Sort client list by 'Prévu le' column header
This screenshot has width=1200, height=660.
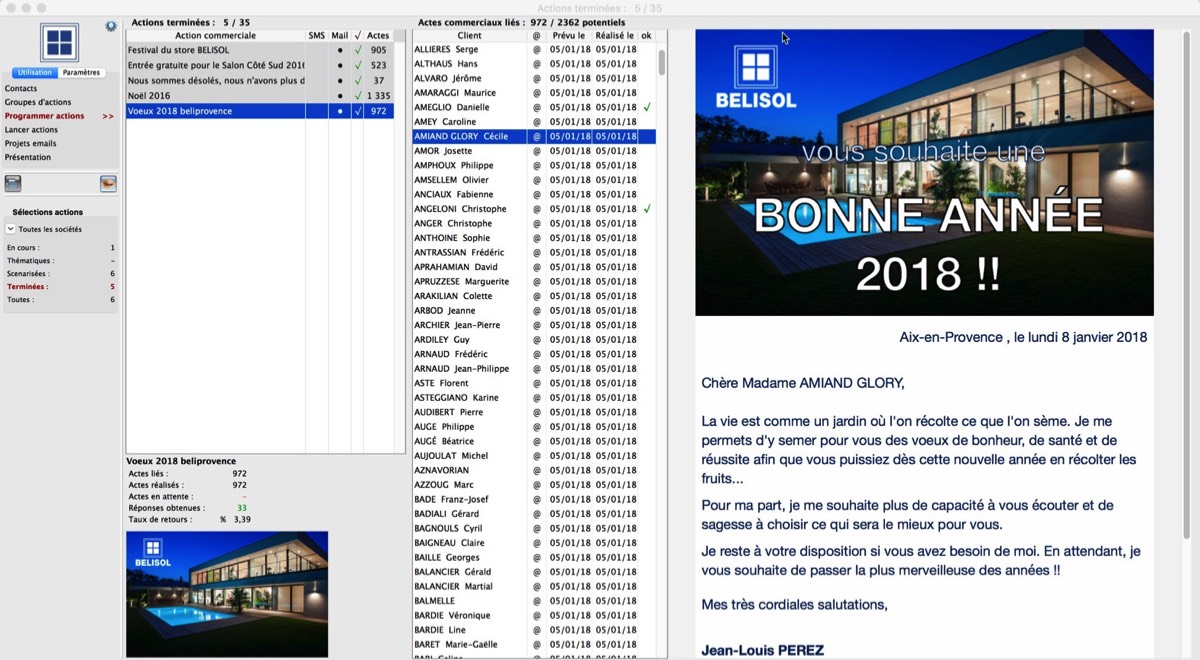568,36
